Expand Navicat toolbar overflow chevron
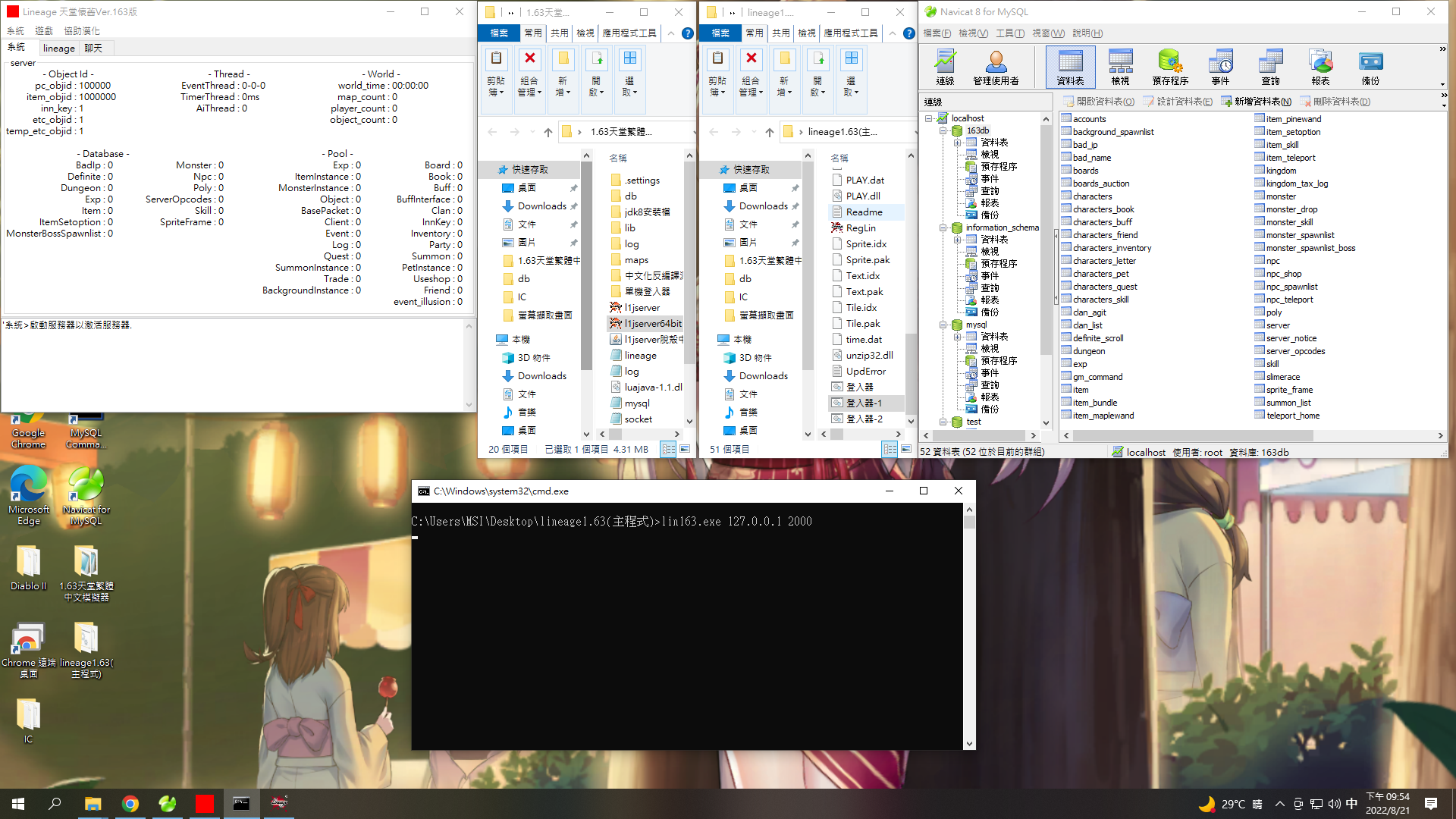The image size is (1456, 819). pyautogui.click(x=1442, y=49)
